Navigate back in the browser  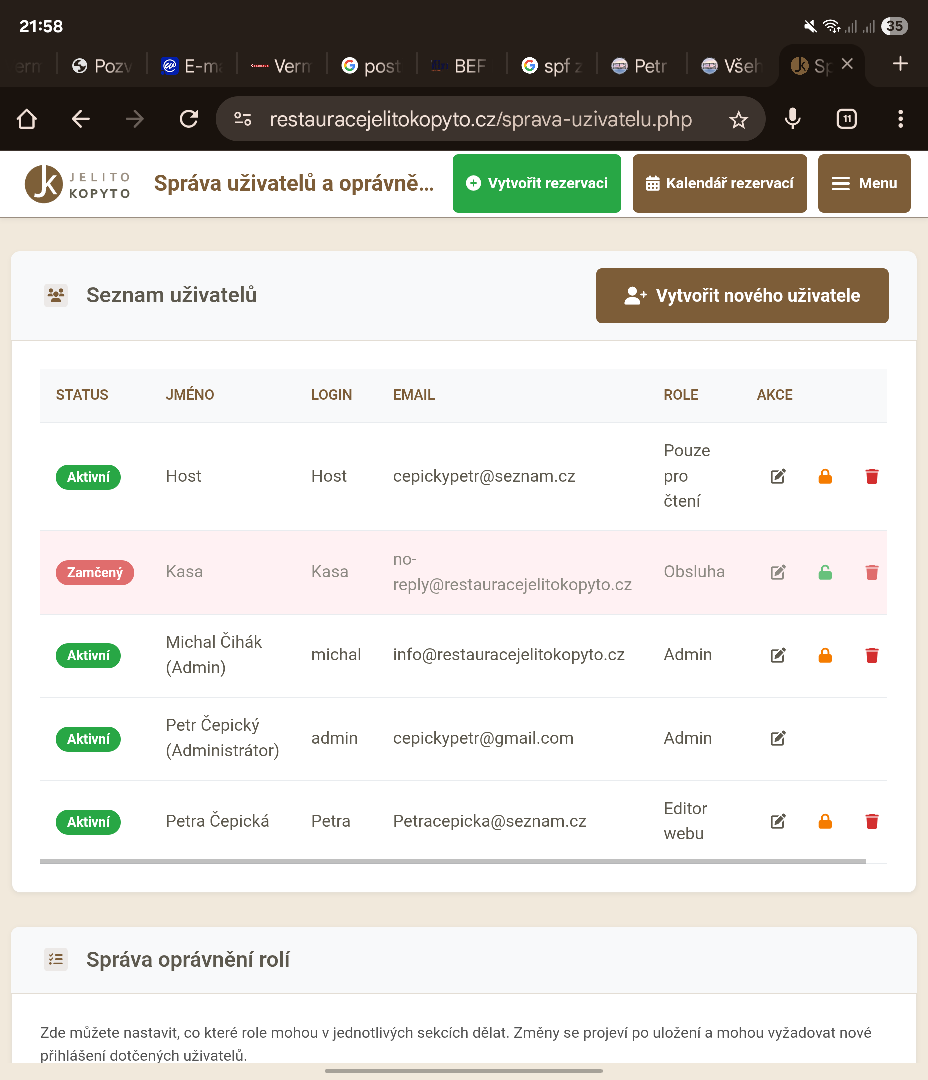click(x=81, y=119)
